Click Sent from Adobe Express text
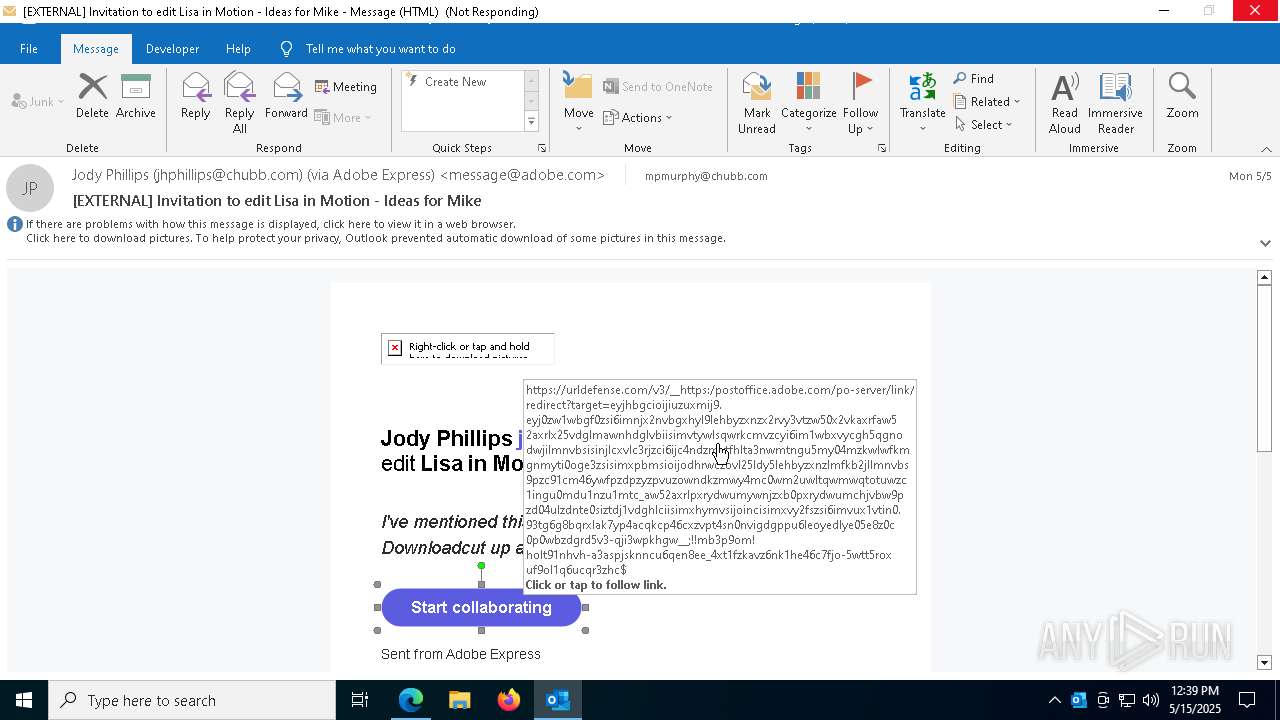This screenshot has width=1280, height=720. (461, 654)
